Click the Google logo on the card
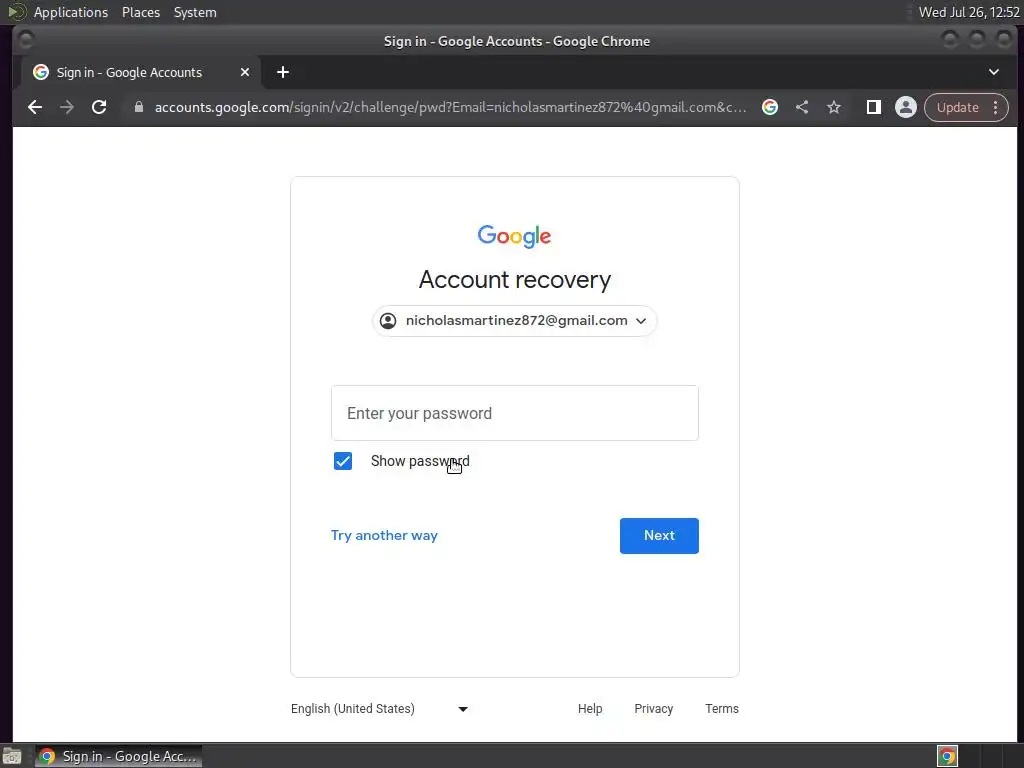 click(515, 236)
